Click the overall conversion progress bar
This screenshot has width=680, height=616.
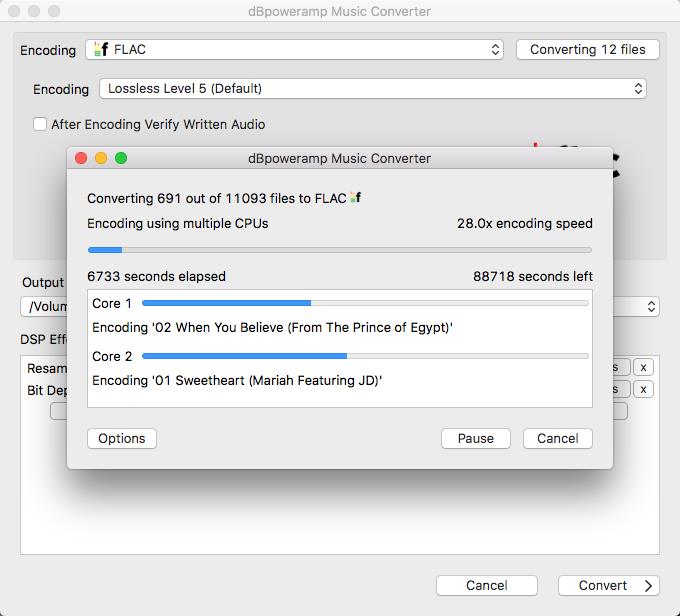(x=340, y=250)
